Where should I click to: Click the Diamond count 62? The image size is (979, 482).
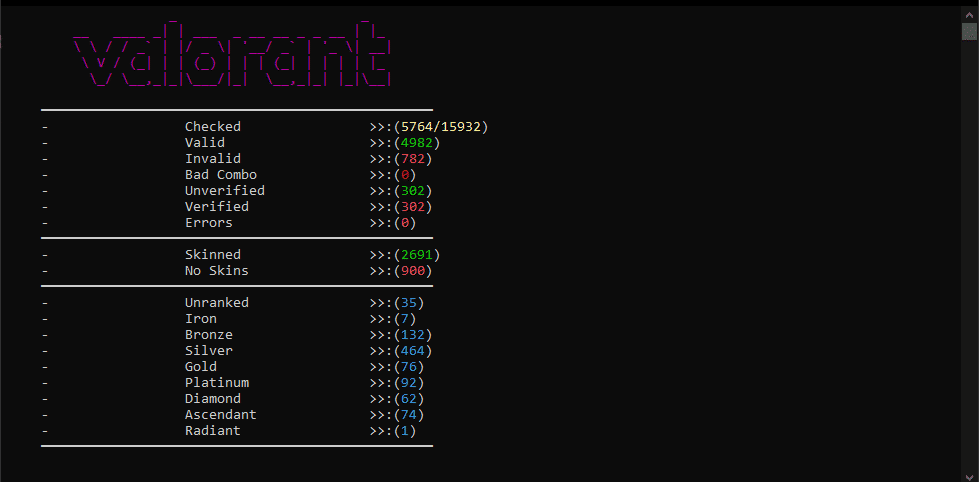pos(409,399)
